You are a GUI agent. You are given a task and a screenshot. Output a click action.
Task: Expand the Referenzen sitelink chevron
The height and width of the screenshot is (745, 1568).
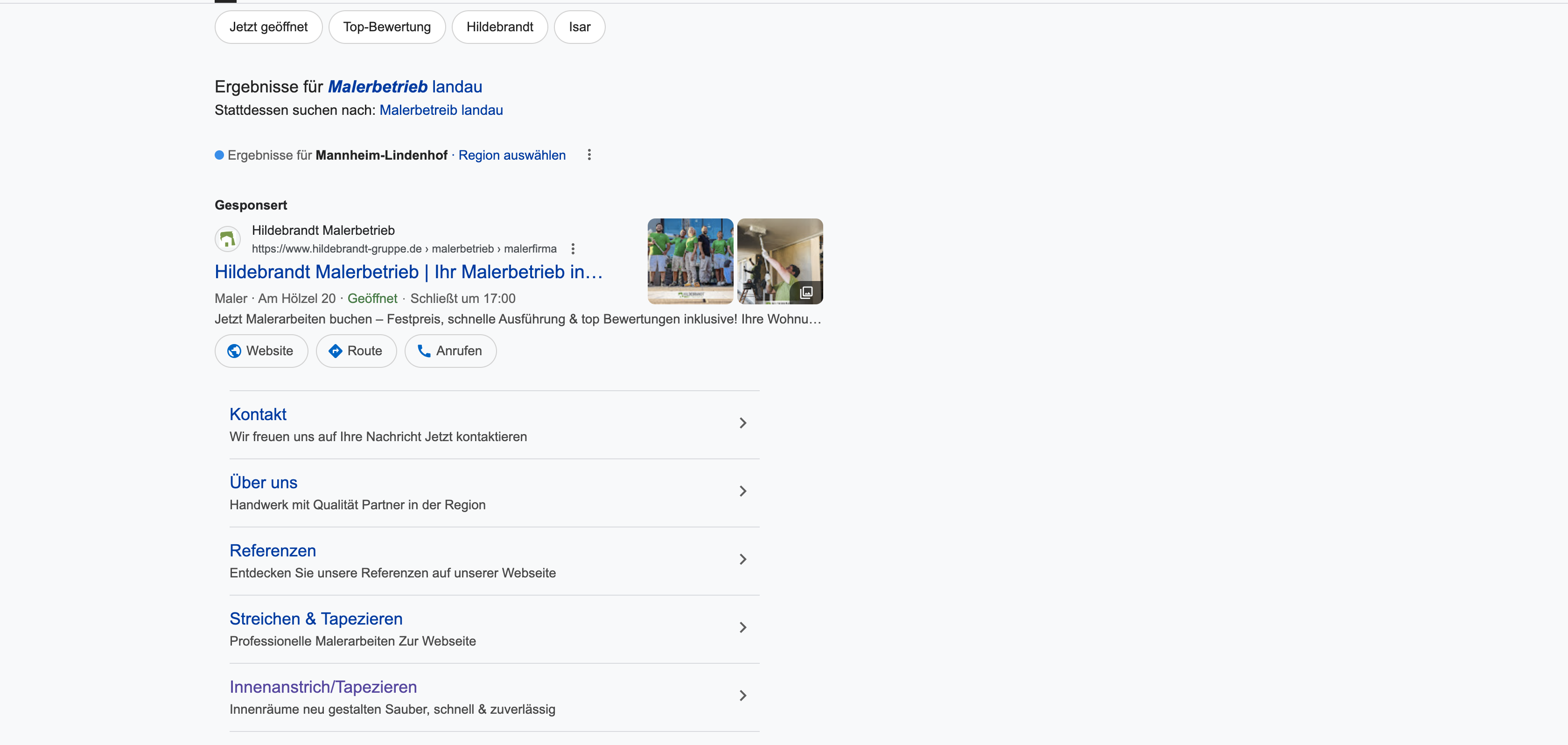coord(742,559)
